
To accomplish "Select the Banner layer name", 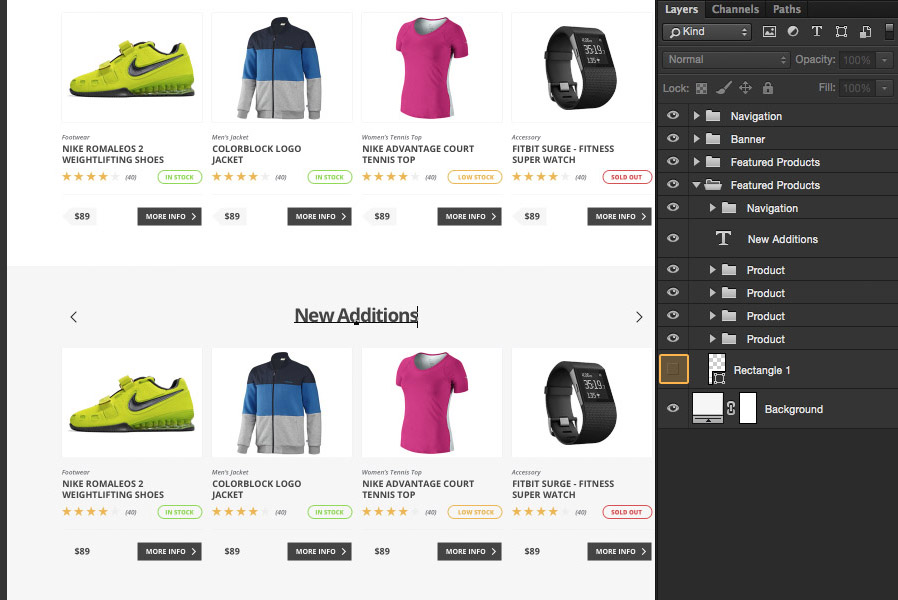I will (747, 139).
